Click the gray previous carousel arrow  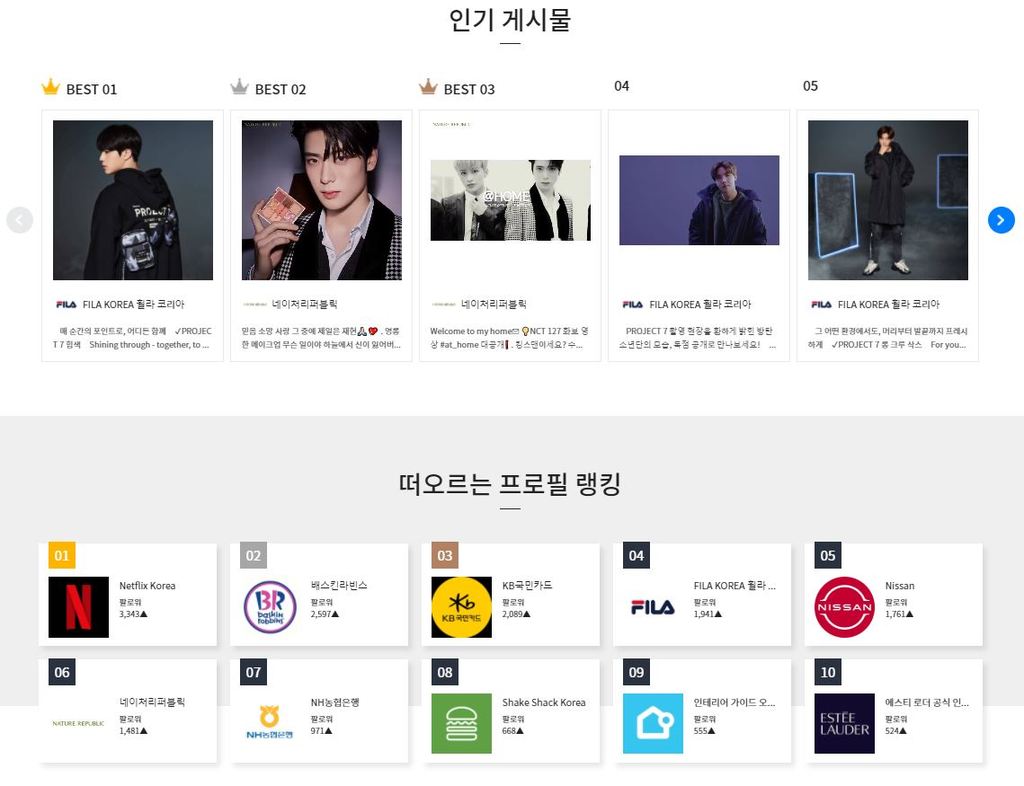click(20, 220)
